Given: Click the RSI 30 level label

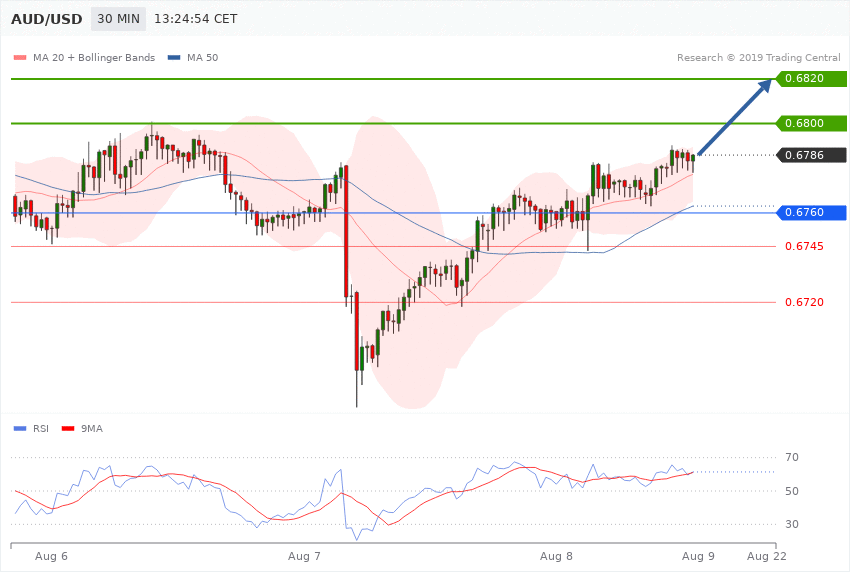Looking at the screenshot, I should (x=791, y=524).
